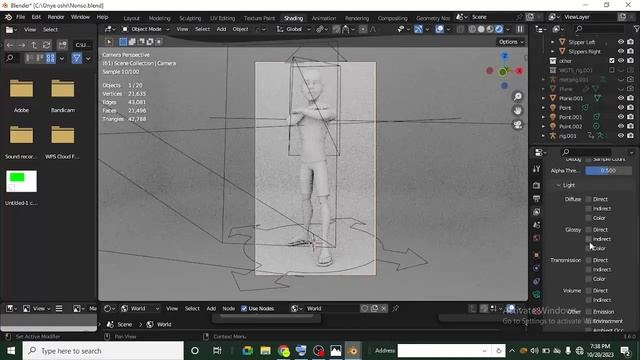
Task: Adjust the Alpha Threshold slider
Action: pyautogui.click(x=608, y=171)
